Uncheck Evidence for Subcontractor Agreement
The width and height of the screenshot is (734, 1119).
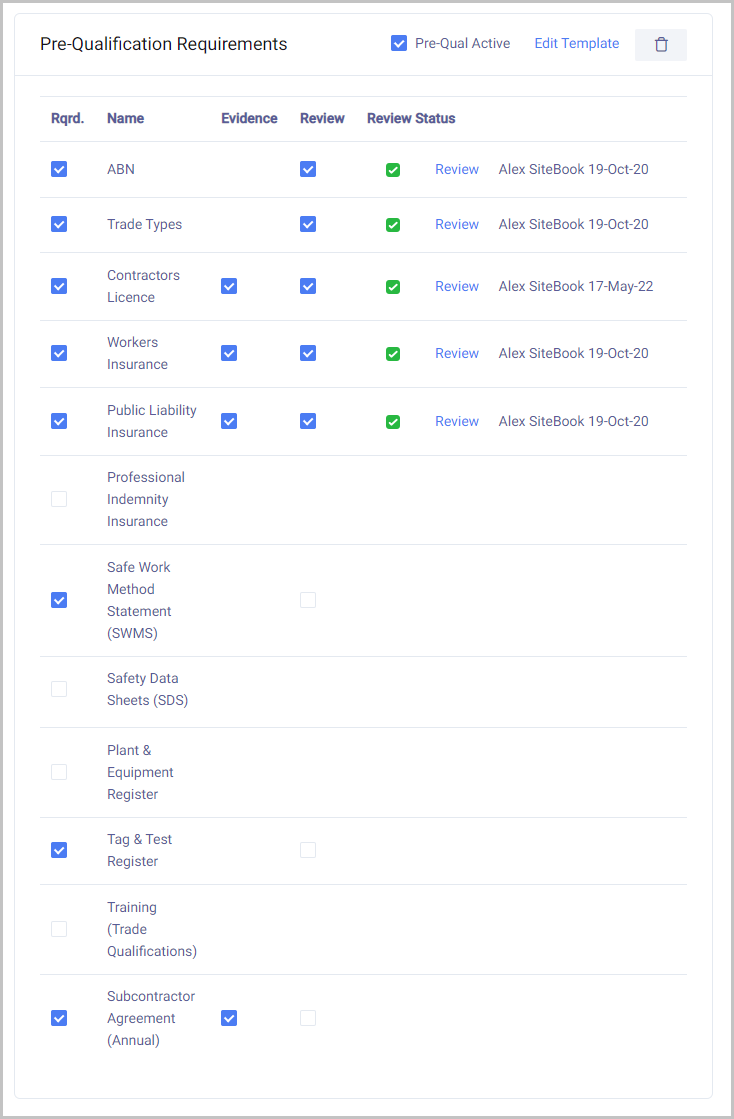[229, 1018]
